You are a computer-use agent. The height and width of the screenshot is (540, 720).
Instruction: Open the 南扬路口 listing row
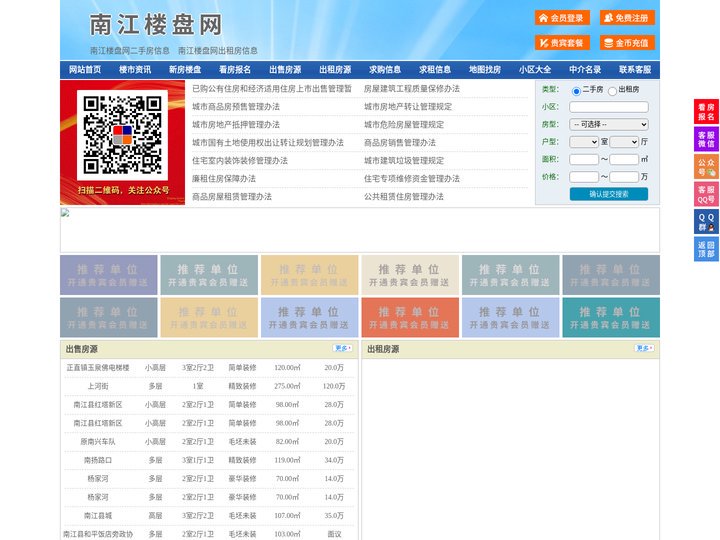point(209,460)
